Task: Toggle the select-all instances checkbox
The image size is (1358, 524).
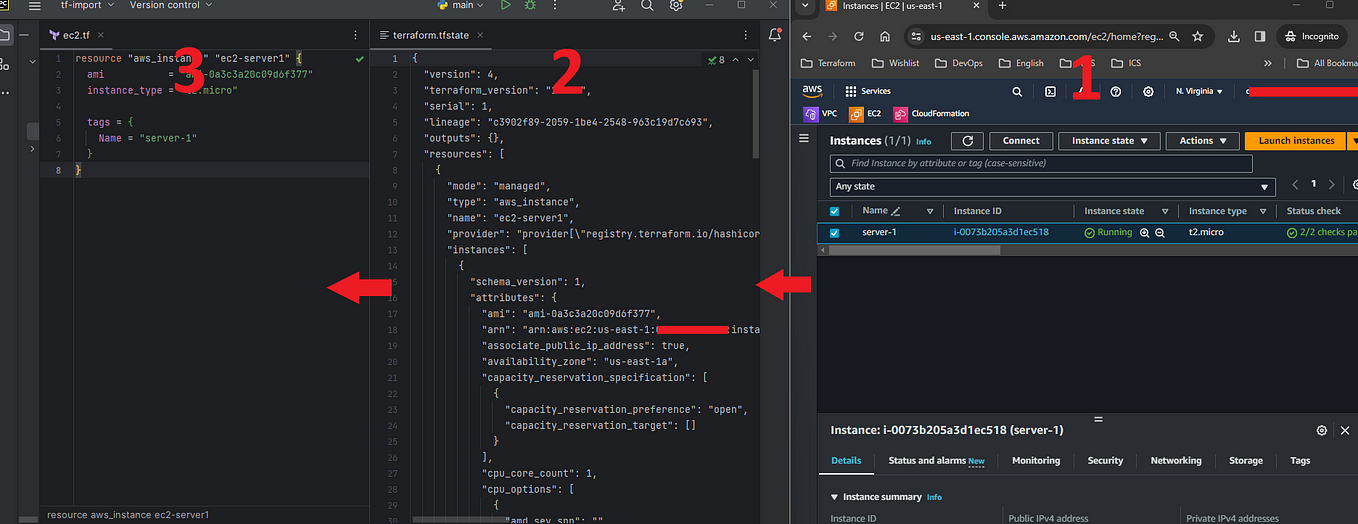Action: (x=835, y=211)
